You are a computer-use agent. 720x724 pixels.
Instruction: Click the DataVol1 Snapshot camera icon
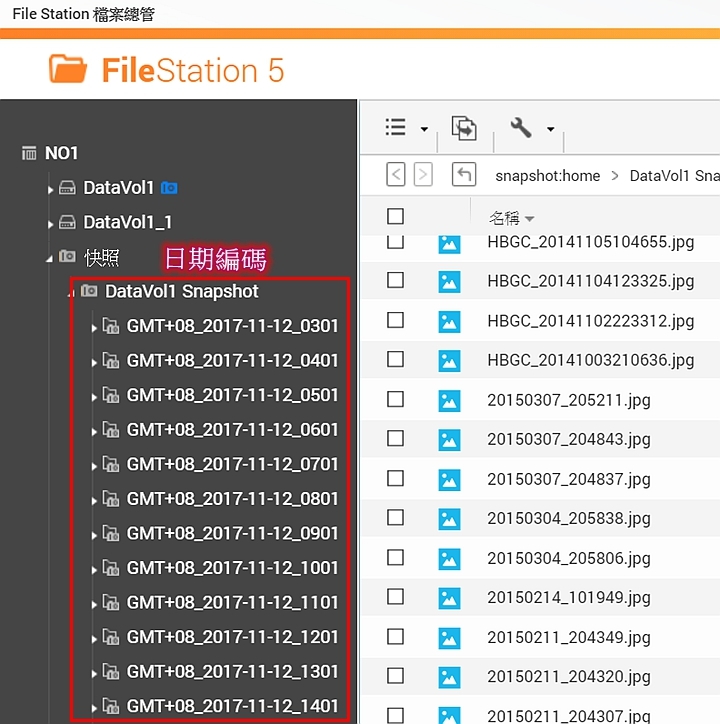89,291
